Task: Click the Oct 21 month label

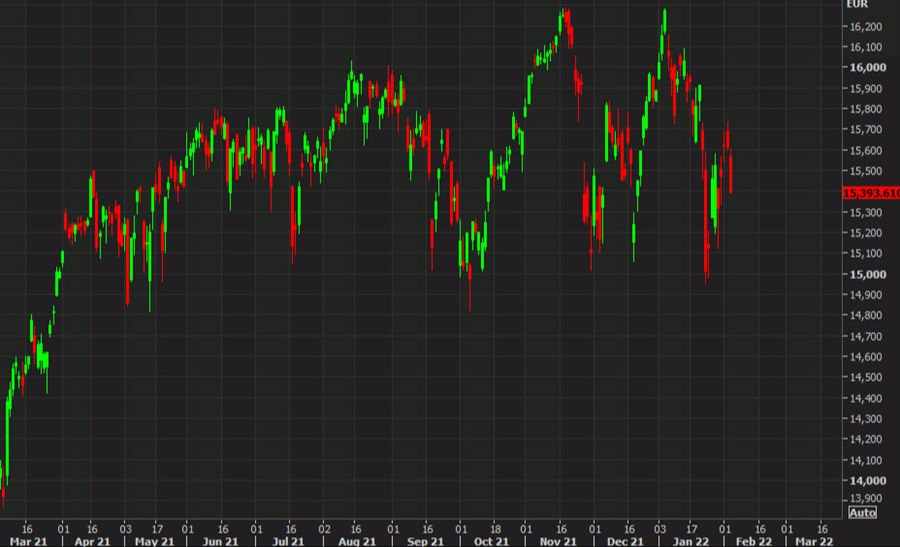Action: coord(491,541)
